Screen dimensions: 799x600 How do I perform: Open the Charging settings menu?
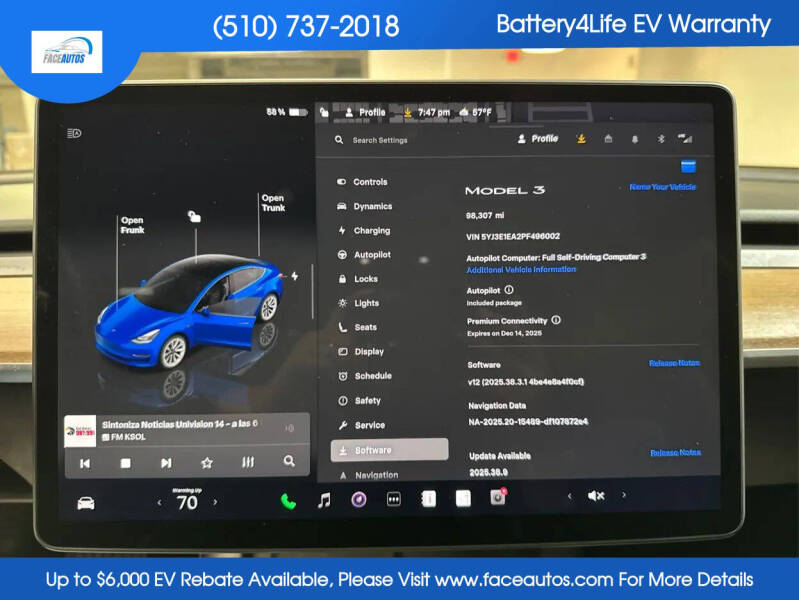click(364, 230)
